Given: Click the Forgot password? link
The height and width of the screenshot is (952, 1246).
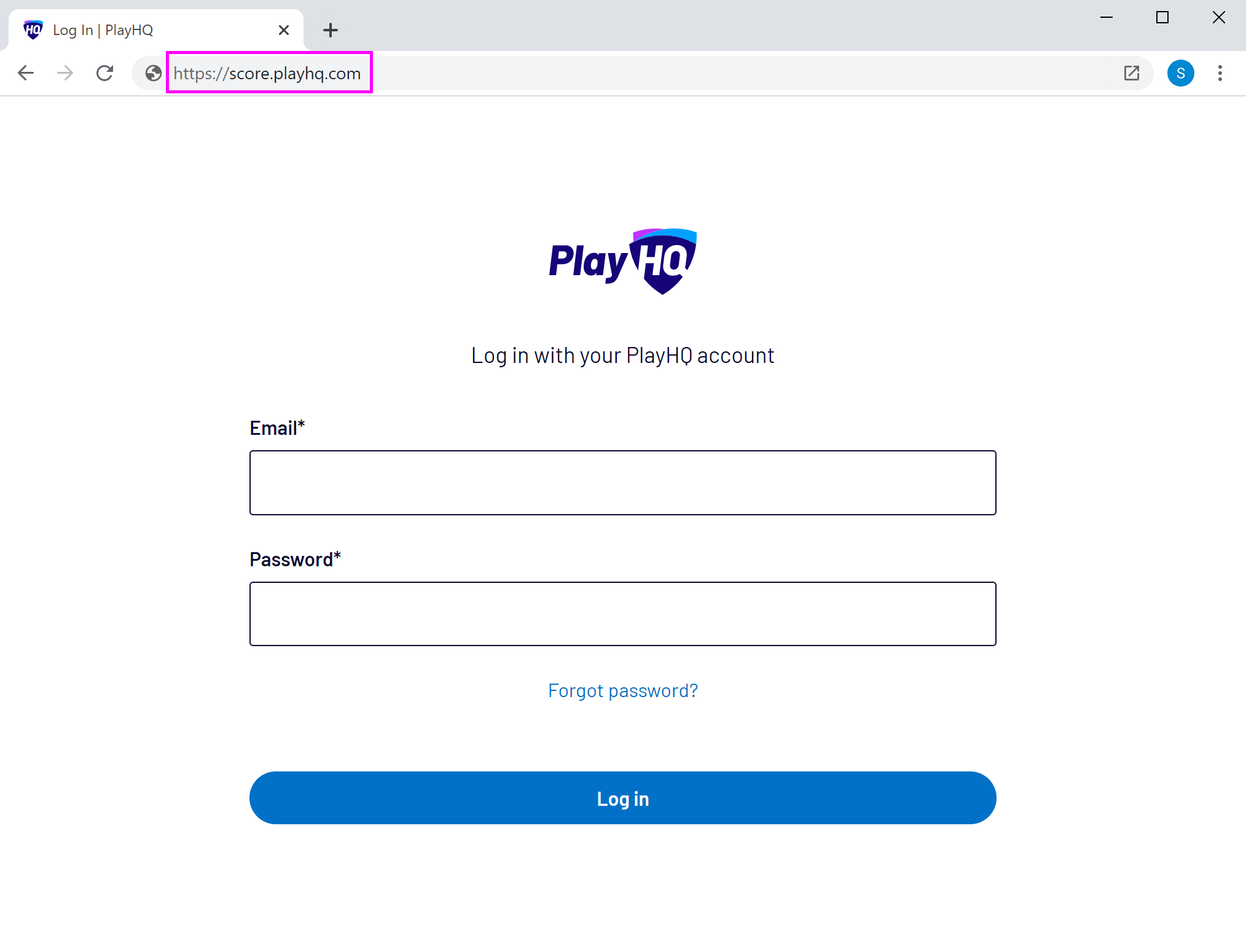Looking at the screenshot, I should [x=622, y=690].
